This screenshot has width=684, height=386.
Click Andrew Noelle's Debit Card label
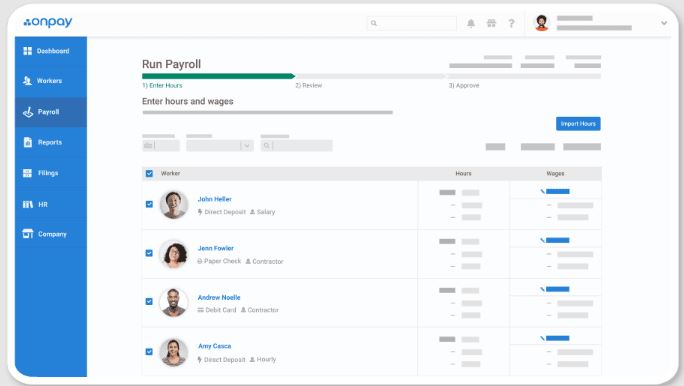coord(221,310)
